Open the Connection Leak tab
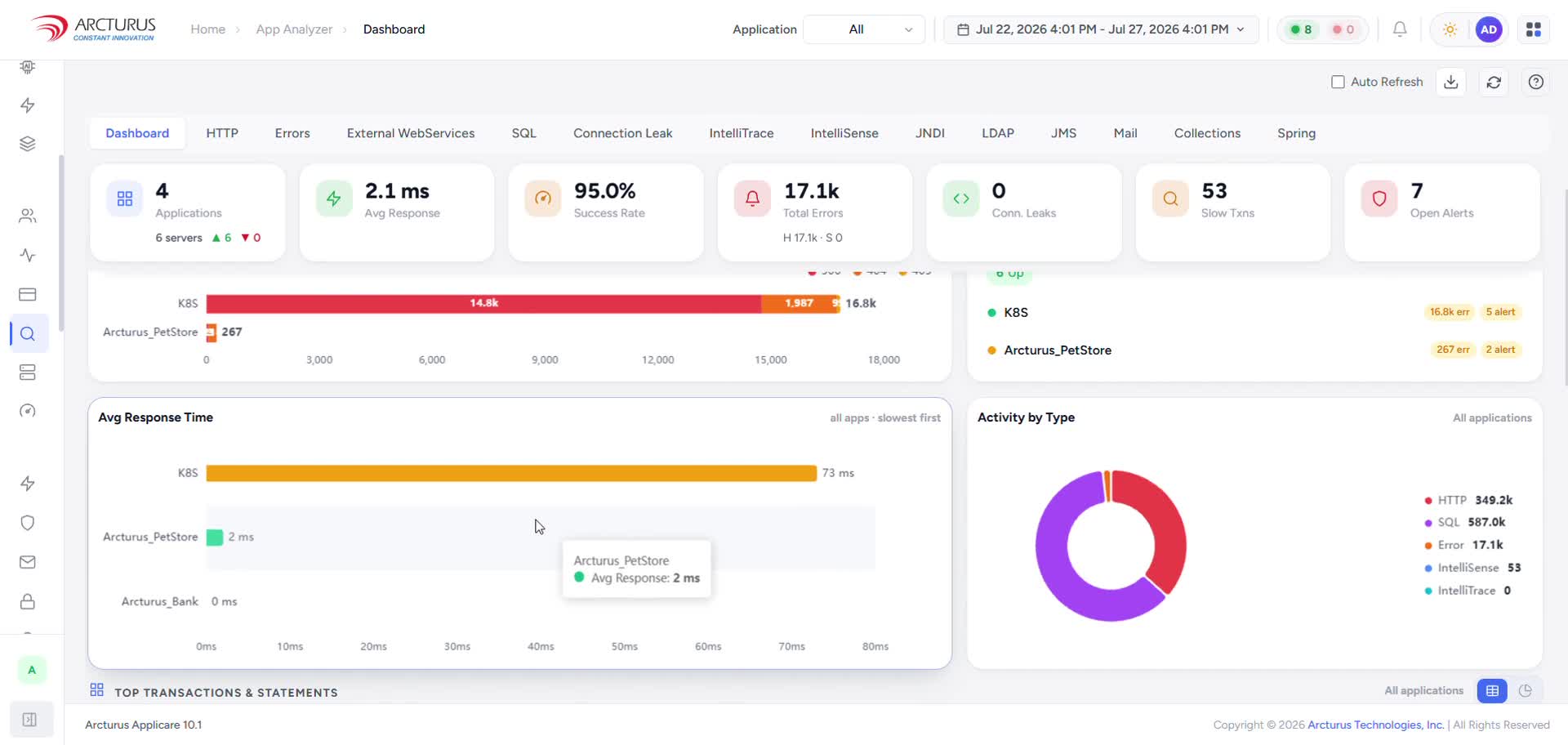The image size is (1568, 745). [x=623, y=133]
